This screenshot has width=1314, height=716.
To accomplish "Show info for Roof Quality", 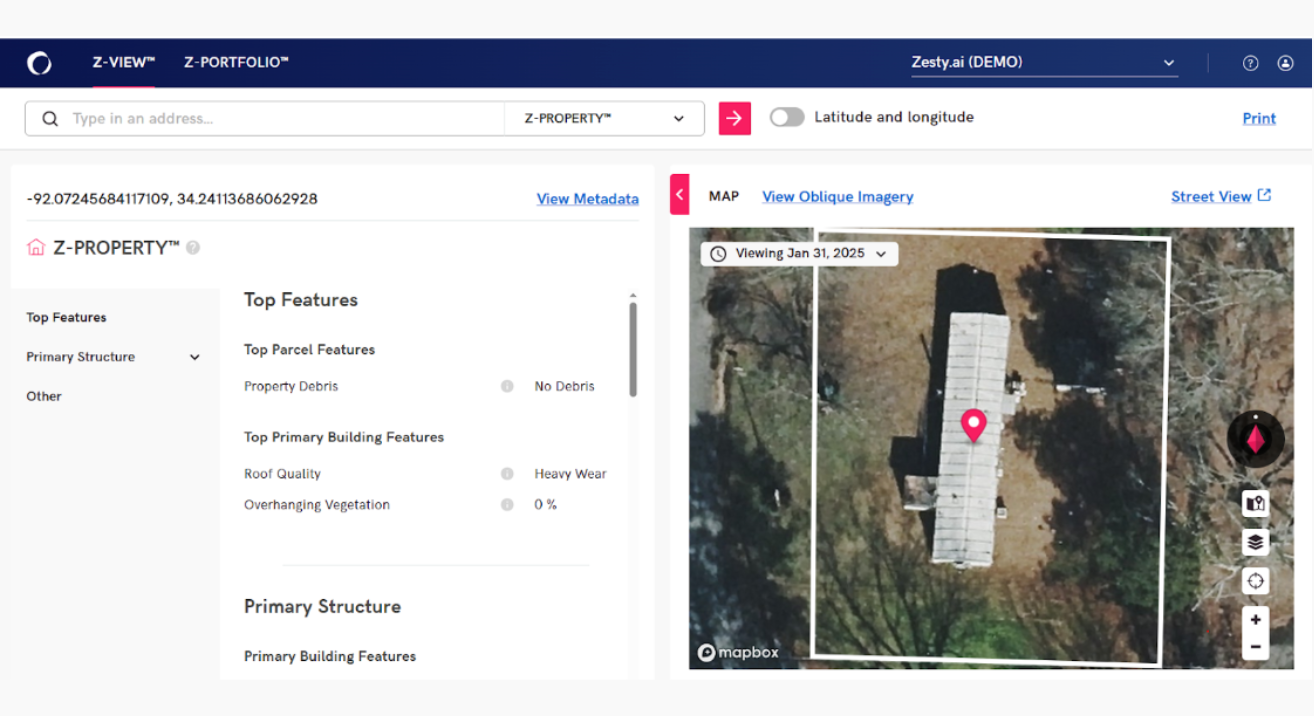I will point(507,474).
